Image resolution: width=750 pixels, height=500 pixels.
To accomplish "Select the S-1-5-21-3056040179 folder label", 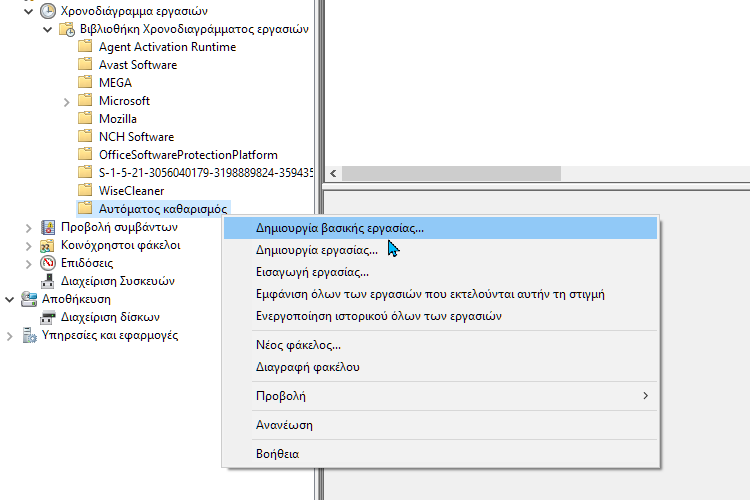I will tap(206, 172).
